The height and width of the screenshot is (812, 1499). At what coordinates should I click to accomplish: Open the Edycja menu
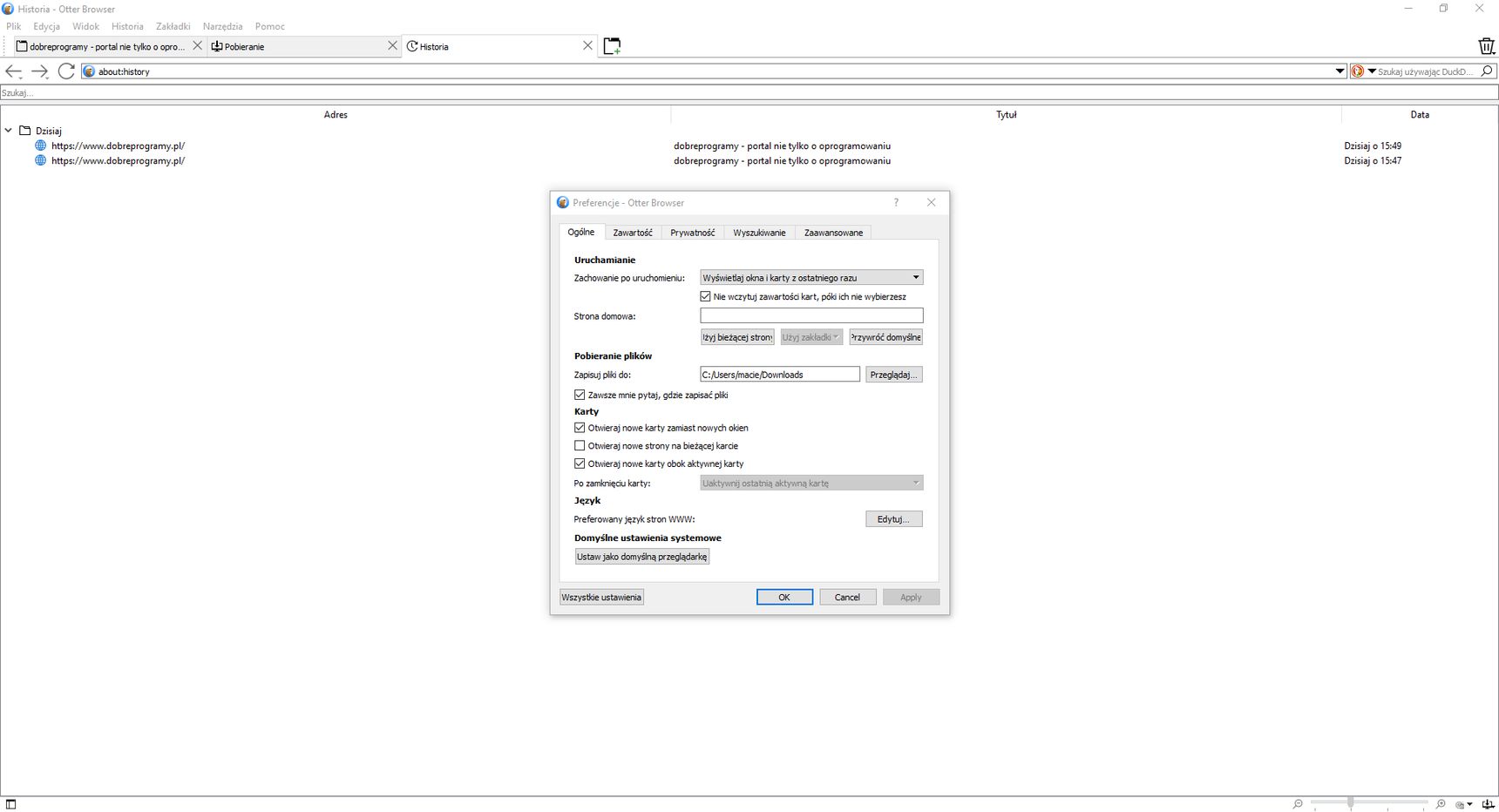[x=47, y=26]
